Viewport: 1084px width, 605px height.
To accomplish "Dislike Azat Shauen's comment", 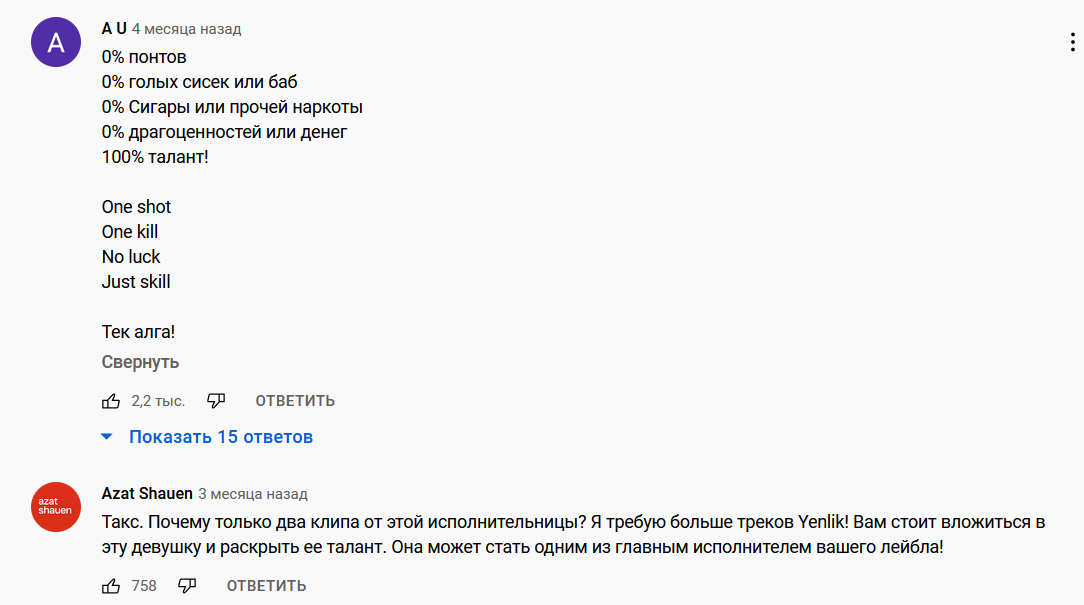I will click(187, 586).
